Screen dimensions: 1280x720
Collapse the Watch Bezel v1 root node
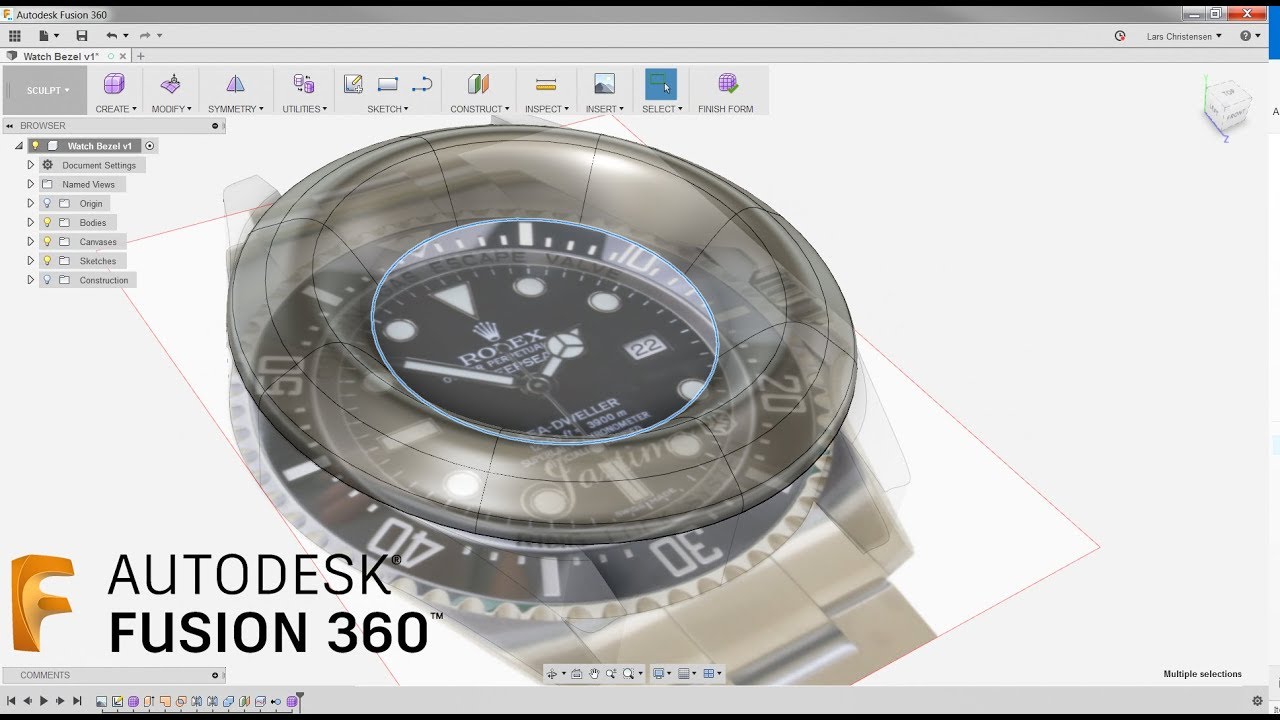click(x=19, y=146)
